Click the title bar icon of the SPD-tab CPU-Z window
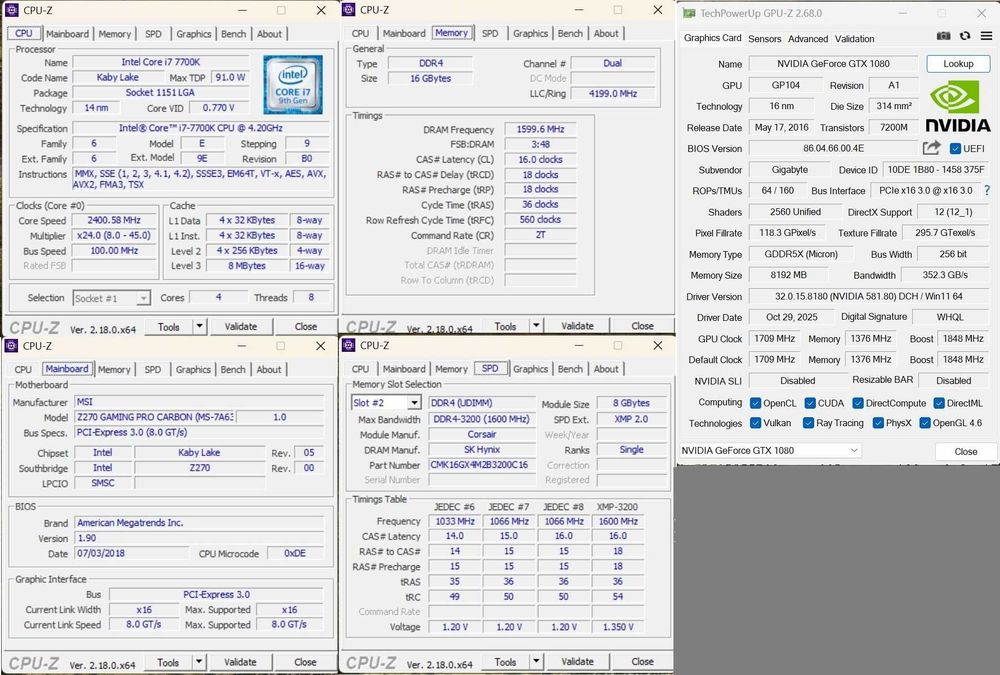The height and width of the screenshot is (675, 1000). (349, 345)
